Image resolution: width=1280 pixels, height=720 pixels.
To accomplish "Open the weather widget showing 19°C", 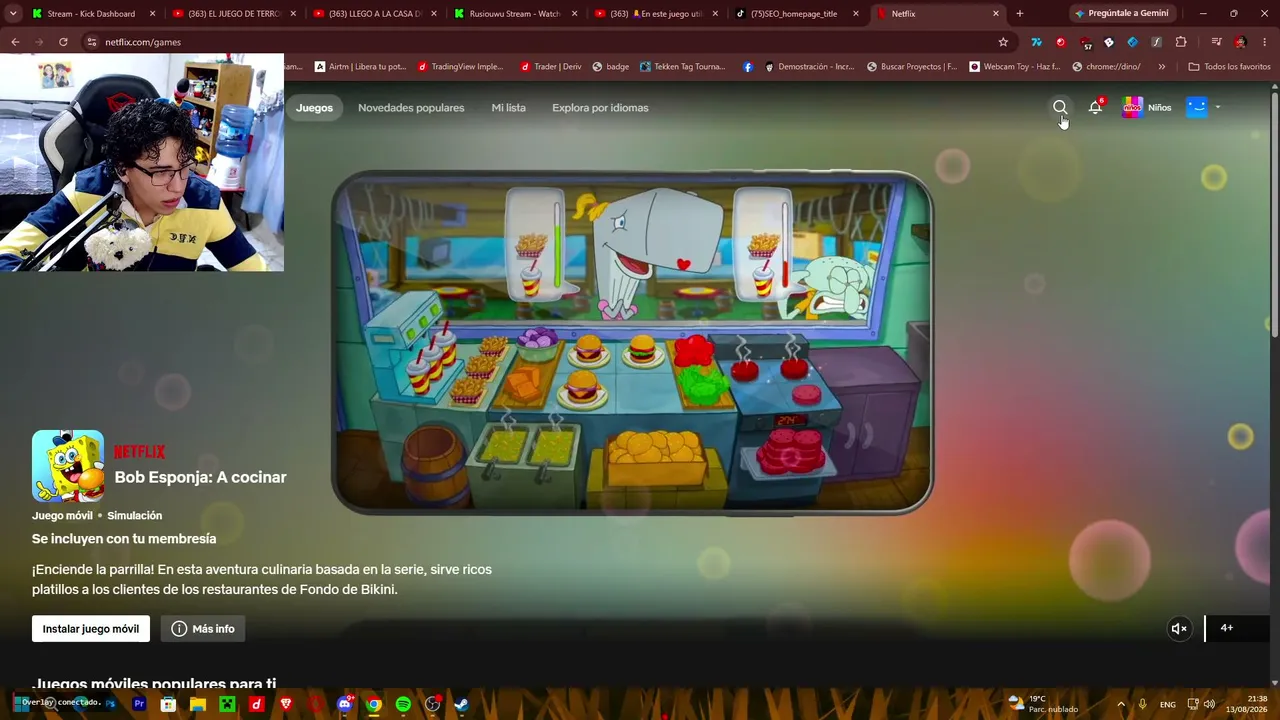I will tap(1043, 704).
